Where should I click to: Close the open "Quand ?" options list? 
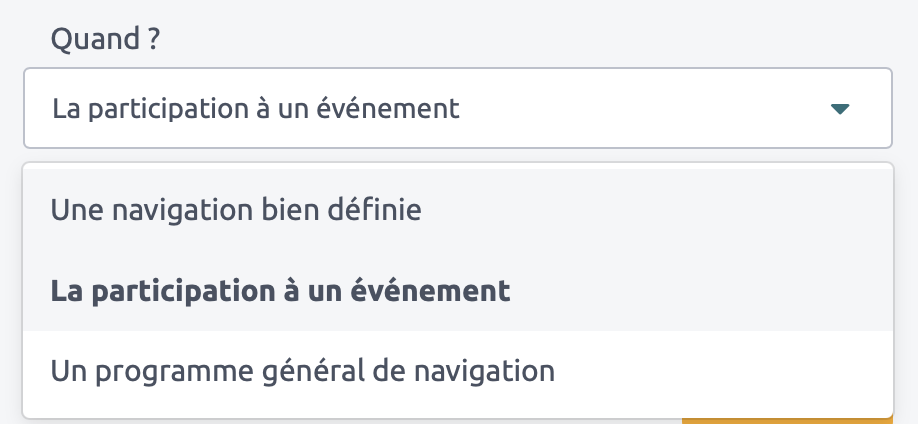tap(840, 108)
